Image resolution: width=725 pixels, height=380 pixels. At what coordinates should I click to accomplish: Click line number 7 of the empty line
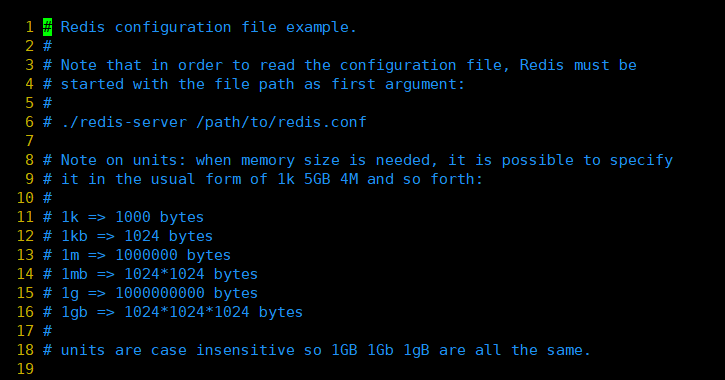click(x=30, y=141)
